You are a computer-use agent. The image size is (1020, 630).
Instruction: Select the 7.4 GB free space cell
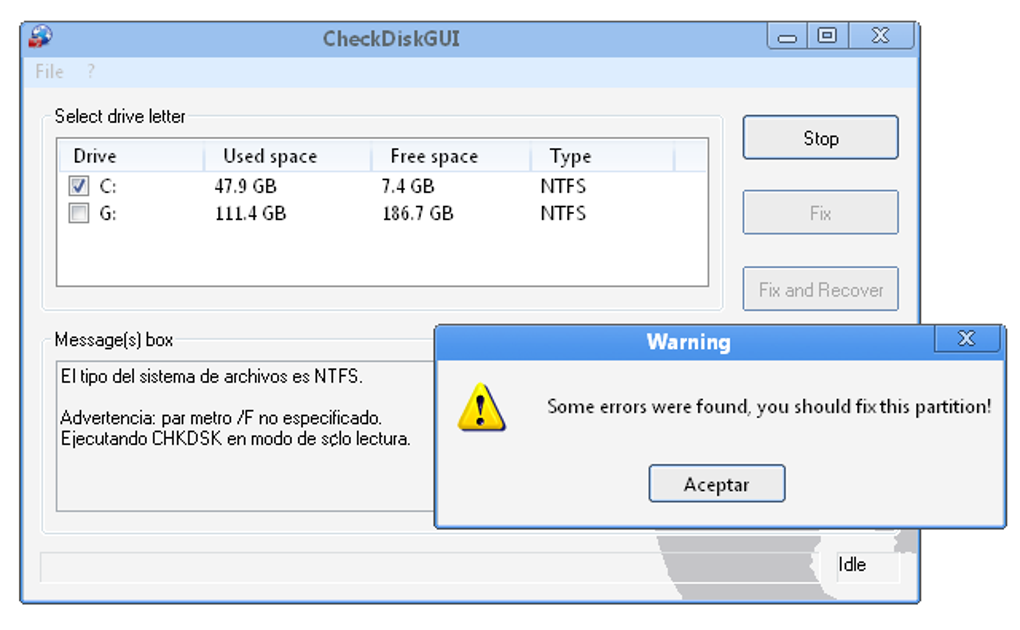(408, 187)
